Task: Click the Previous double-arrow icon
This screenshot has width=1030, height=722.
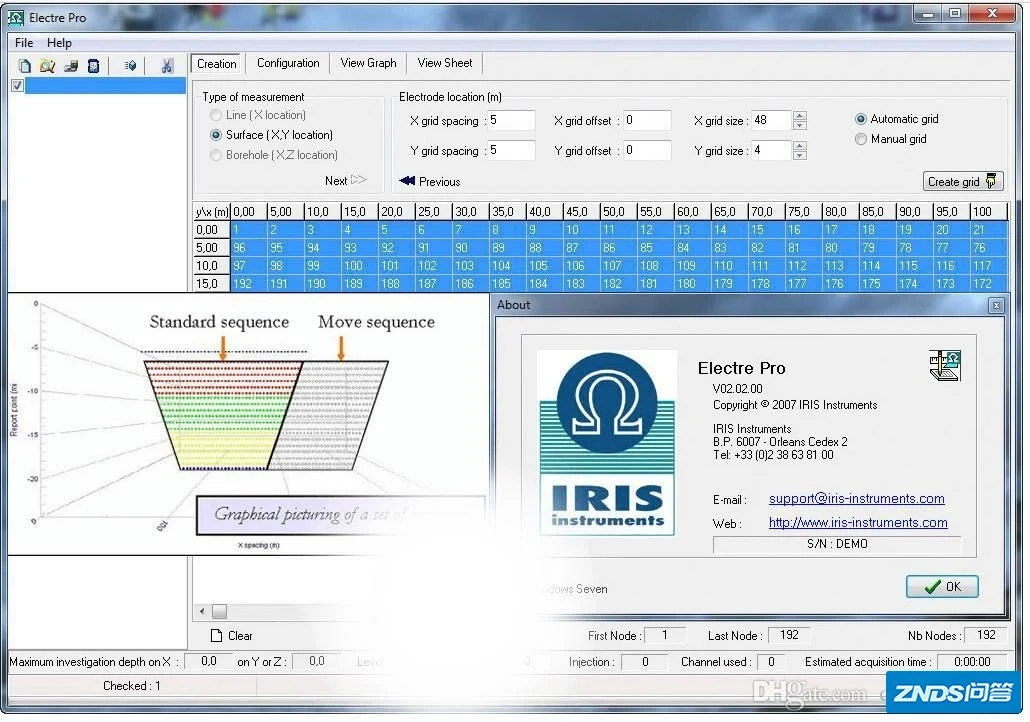Action: (407, 181)
